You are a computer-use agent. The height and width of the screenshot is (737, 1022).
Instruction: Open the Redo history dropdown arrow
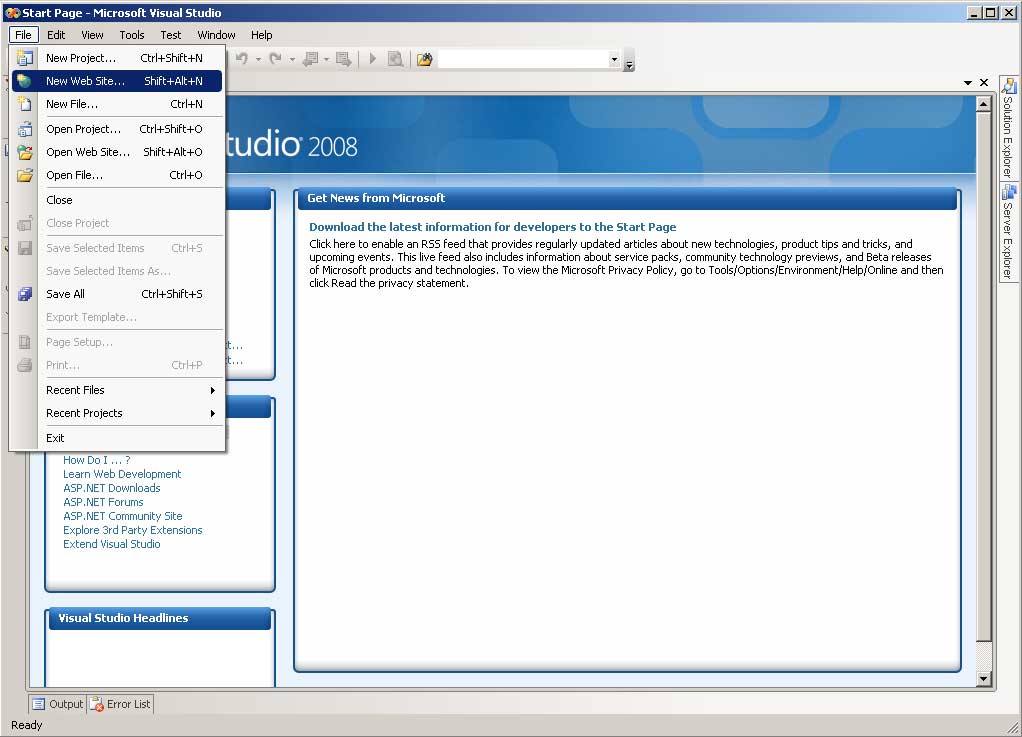click(x=292, y=59)
